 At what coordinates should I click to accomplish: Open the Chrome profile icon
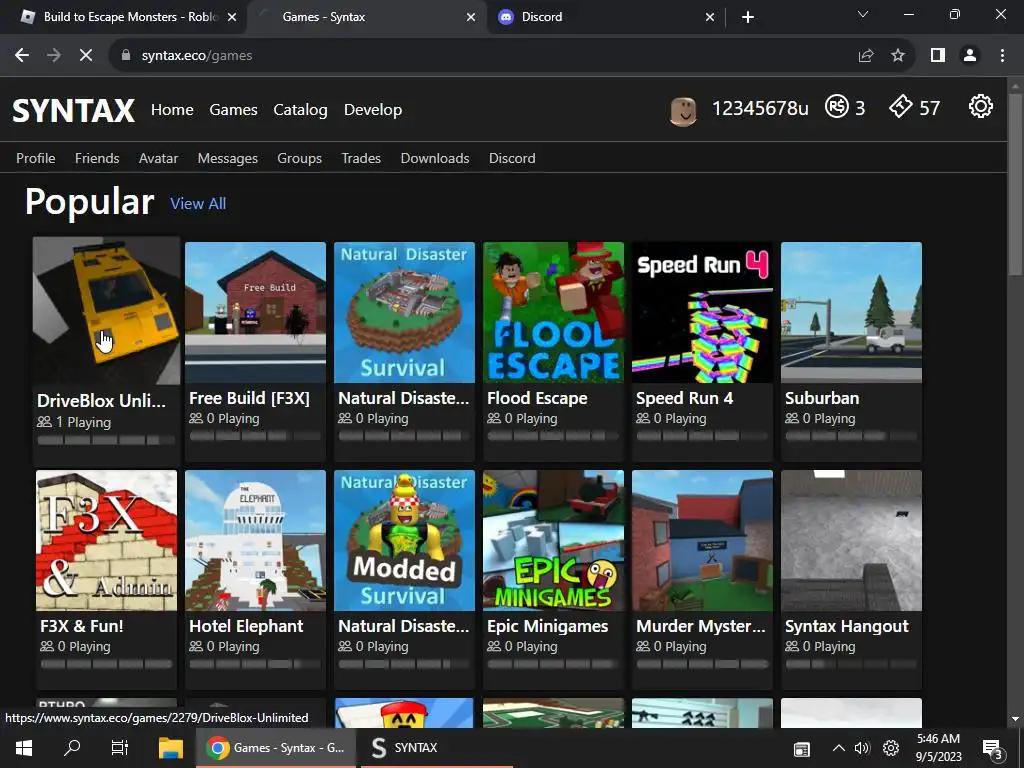point(970,56)
